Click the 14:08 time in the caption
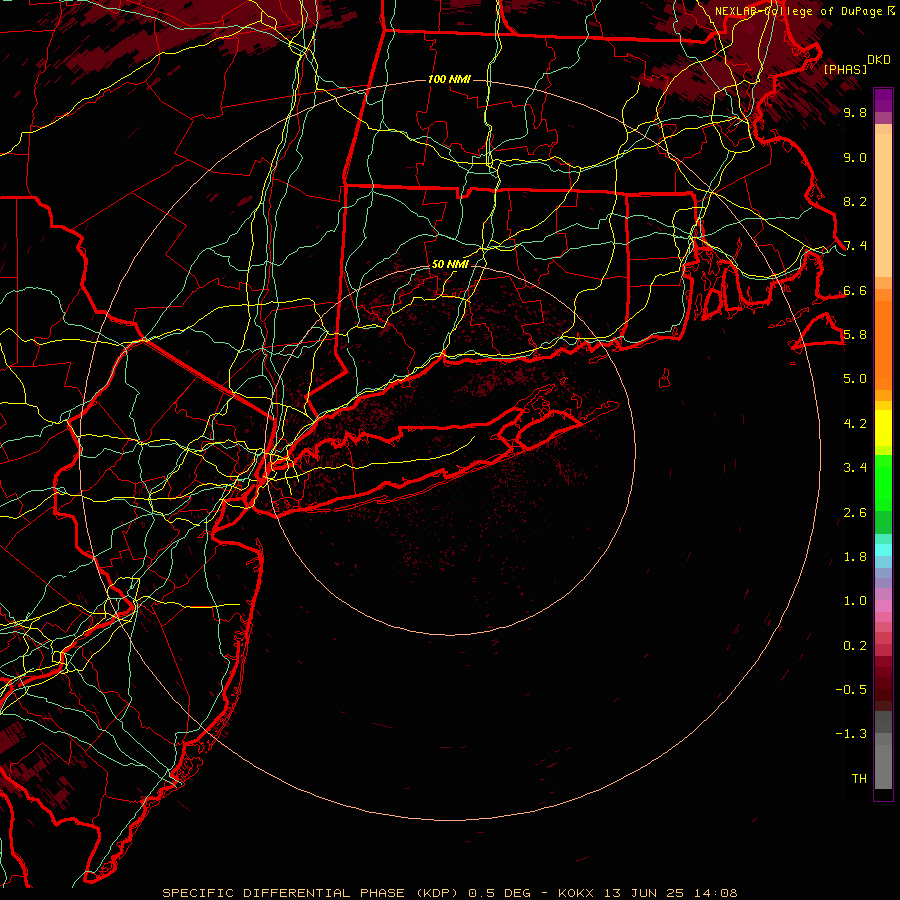 (x=717, y=893)
